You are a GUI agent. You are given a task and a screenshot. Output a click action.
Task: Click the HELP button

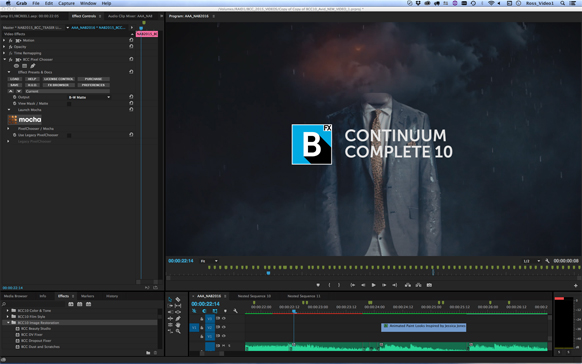[x=32, y=79]
